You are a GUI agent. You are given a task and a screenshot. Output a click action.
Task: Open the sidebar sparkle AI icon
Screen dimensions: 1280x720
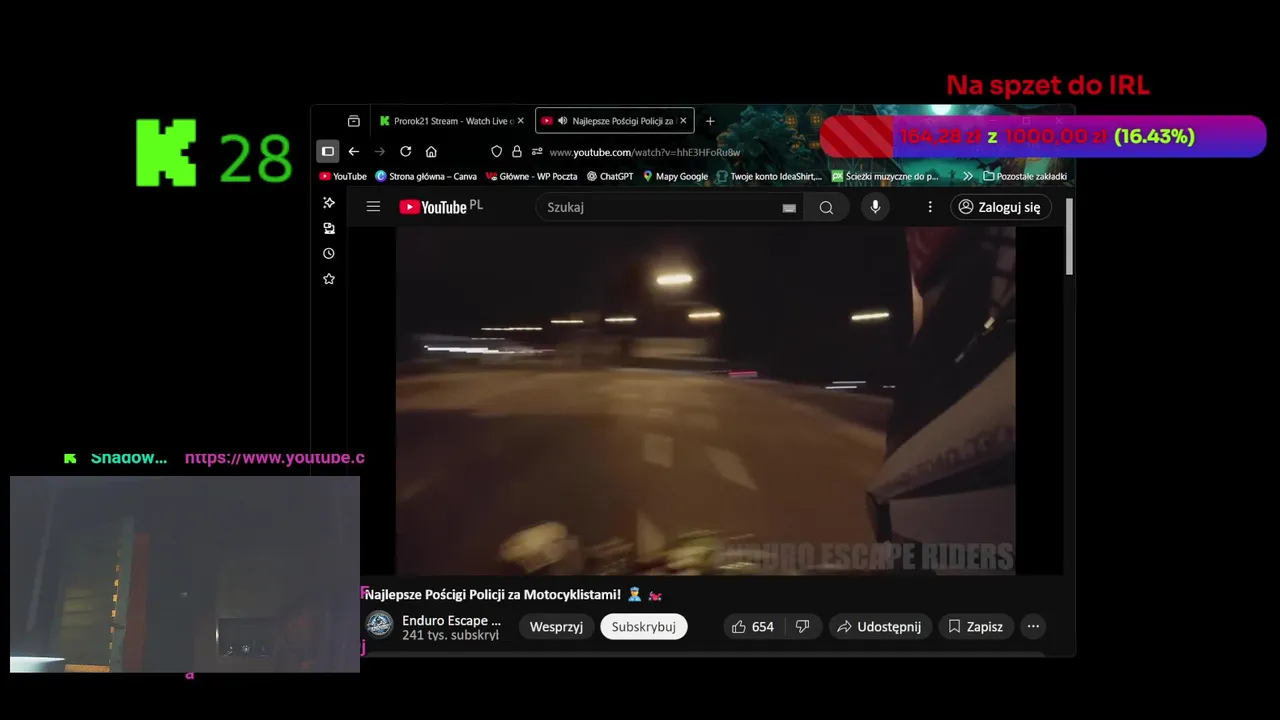[x=329, y=203]
